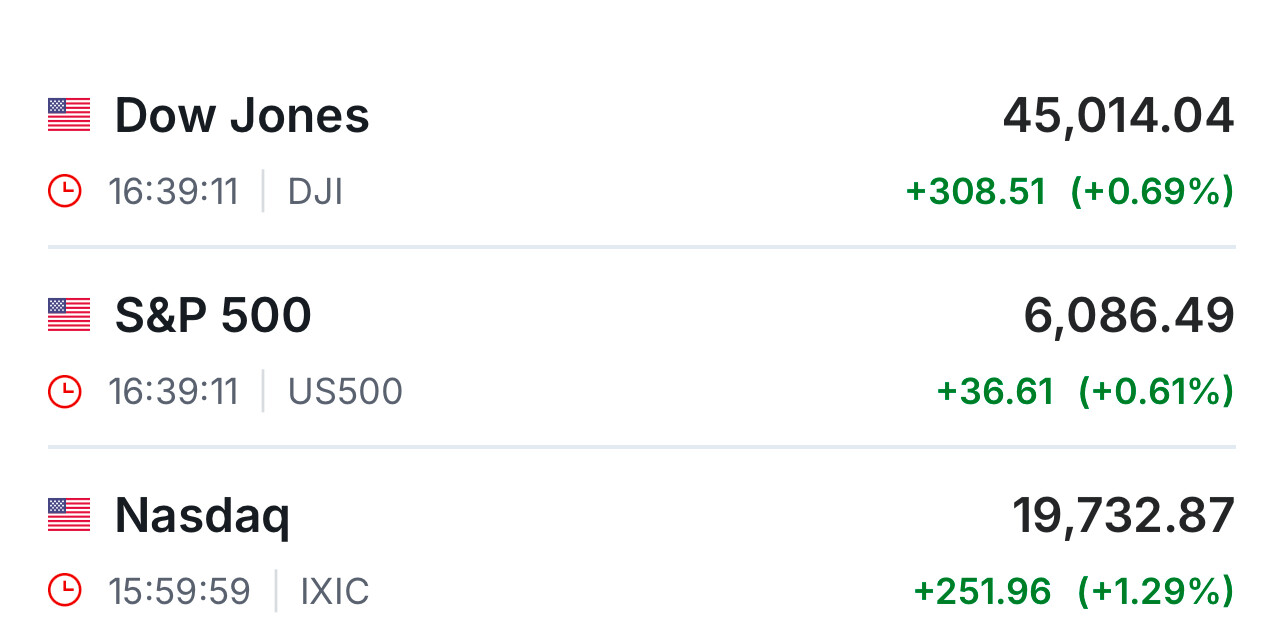Click the 15:59:59 timestamp for Nasdaq
Image resolution: width=1284 pixels, height=639 pixels.
point(179,591)
